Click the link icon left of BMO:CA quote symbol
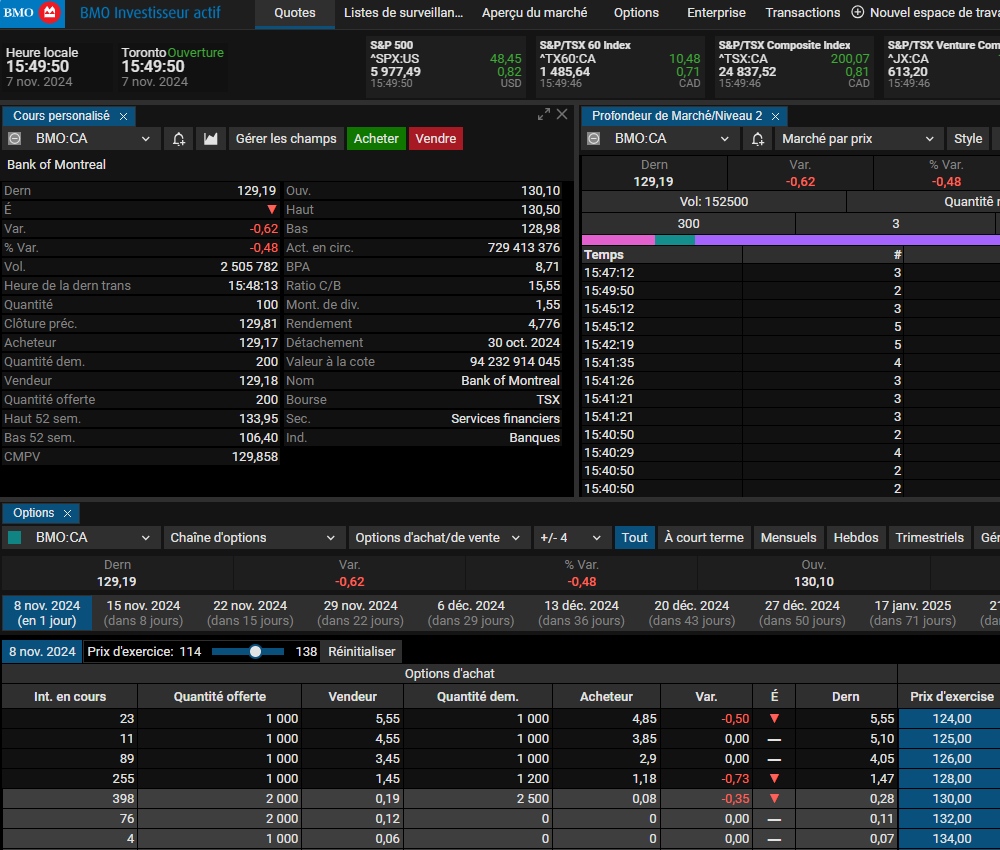 pyautogui.click(x=15, y=139)
